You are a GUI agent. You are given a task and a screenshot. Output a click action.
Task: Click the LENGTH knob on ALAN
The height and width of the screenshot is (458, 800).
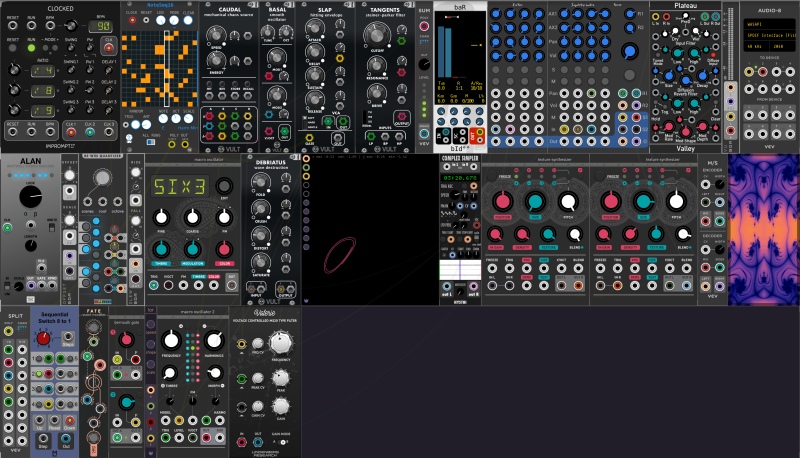(x=31, y=245)
